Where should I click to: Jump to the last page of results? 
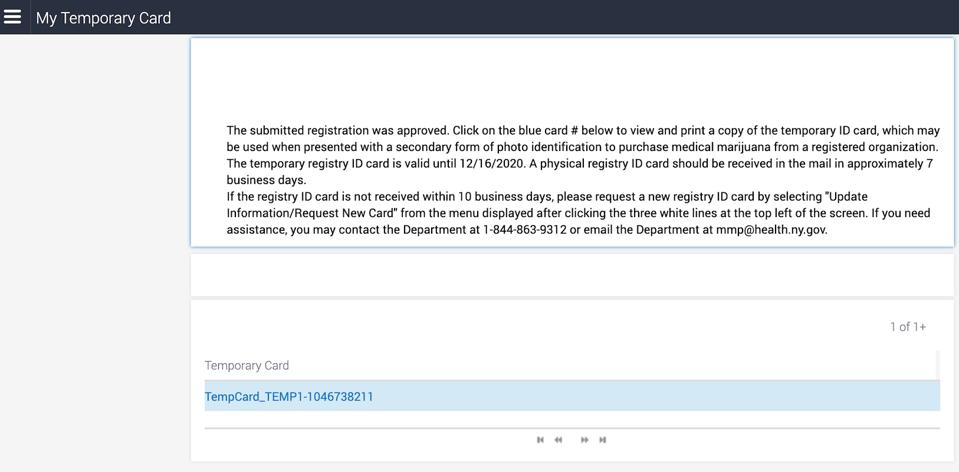click(602, 440)
